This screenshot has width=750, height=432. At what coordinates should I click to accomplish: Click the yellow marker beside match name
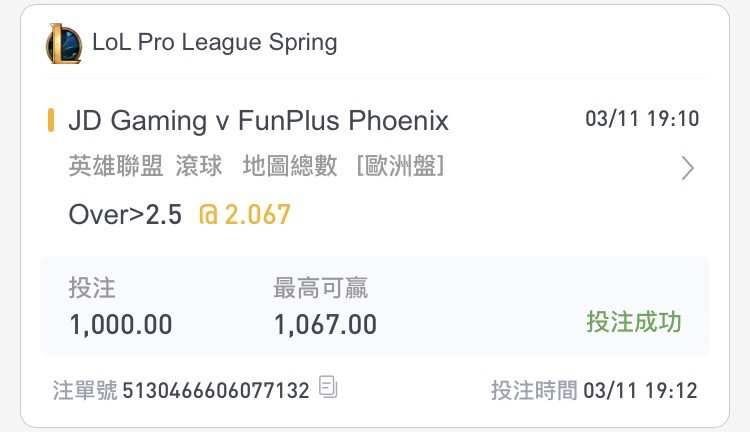tap(51, 120)
